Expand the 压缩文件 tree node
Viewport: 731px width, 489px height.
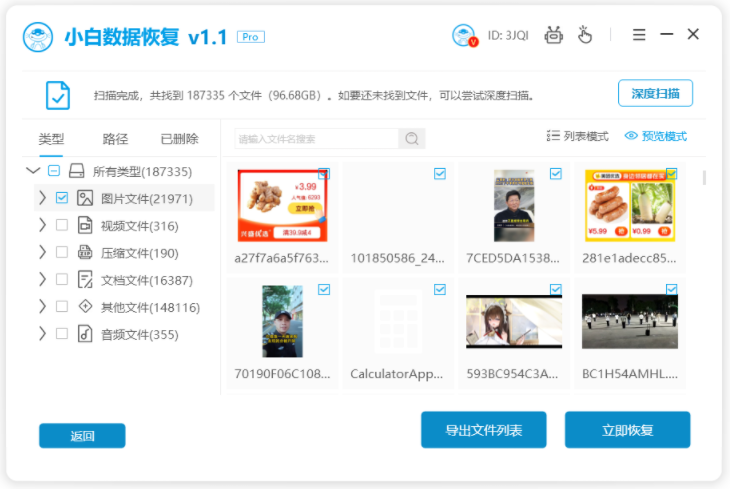[x=42, y=252]
